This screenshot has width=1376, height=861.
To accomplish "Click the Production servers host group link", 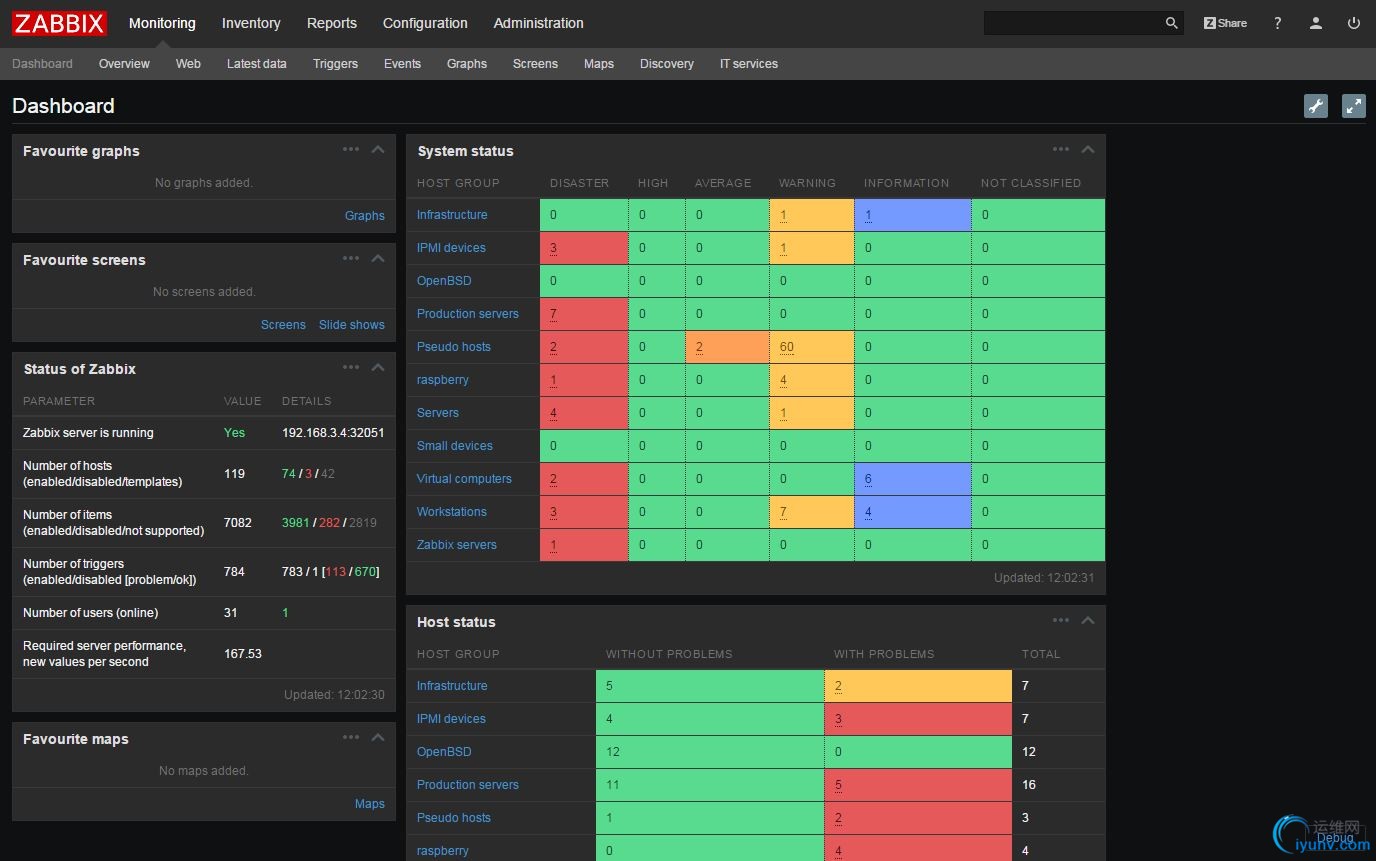I will [x=467, y=314].
